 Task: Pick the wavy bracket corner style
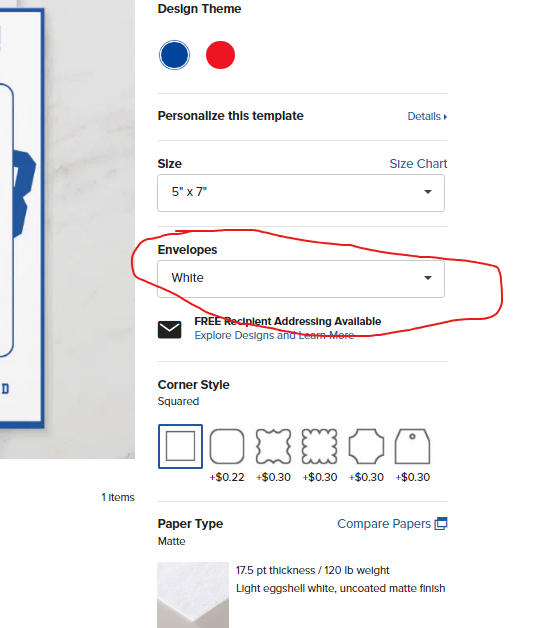[x=273, y=446]
